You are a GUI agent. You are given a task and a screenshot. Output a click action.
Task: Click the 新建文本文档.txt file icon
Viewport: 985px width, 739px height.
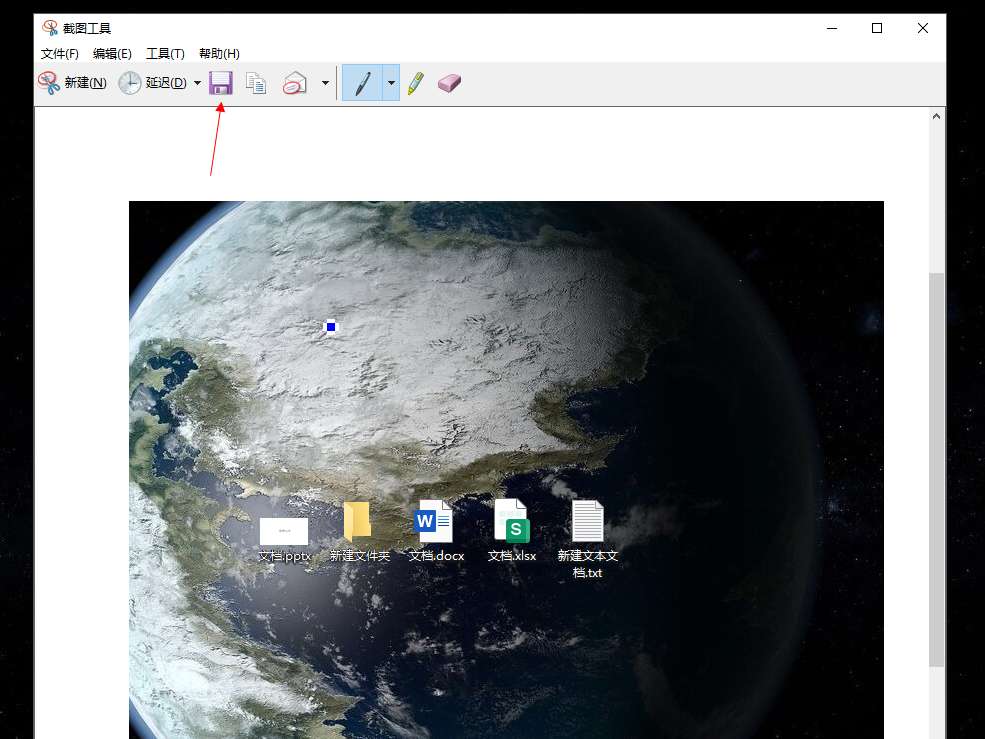click(x=588, y=520)
